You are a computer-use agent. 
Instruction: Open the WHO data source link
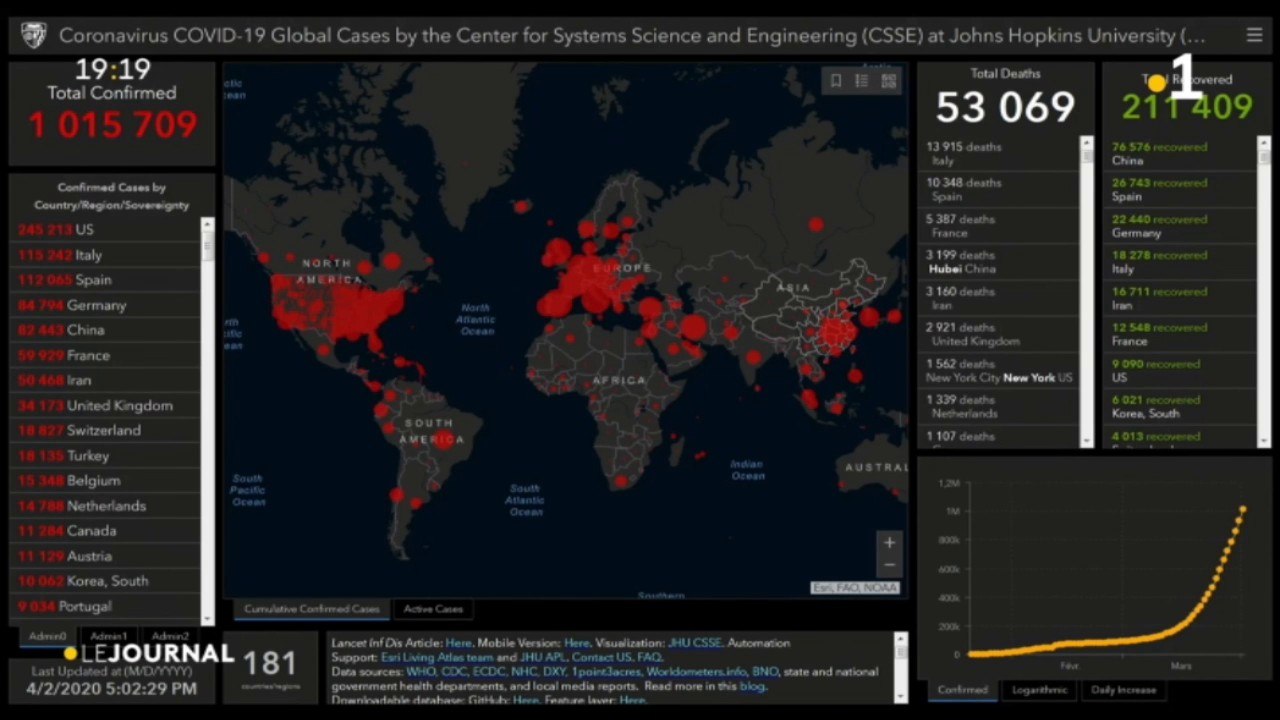(421, 672)
